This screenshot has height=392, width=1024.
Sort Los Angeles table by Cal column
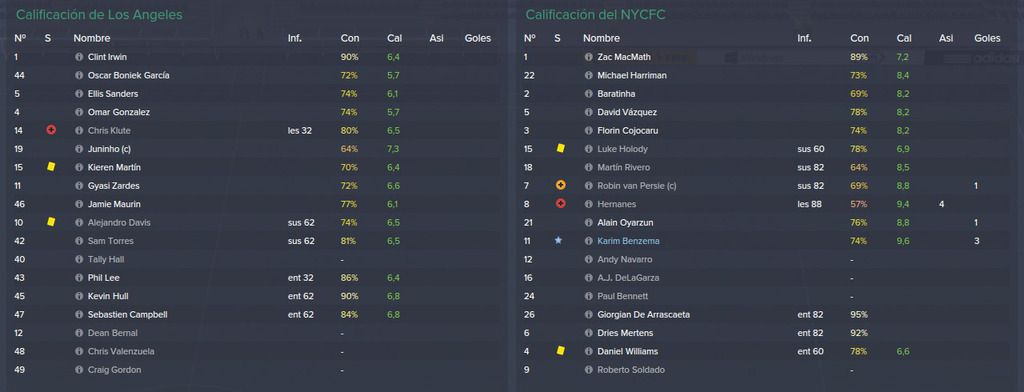[394, 39]
